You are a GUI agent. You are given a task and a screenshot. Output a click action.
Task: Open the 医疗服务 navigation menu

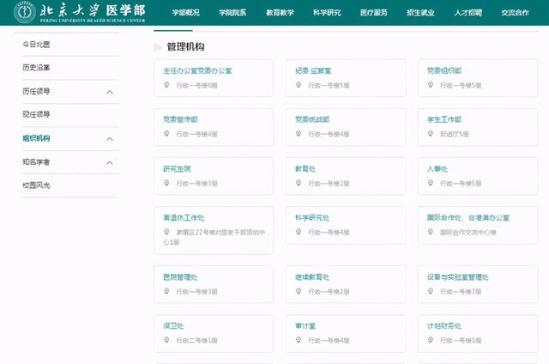click(x=374, y=13)
